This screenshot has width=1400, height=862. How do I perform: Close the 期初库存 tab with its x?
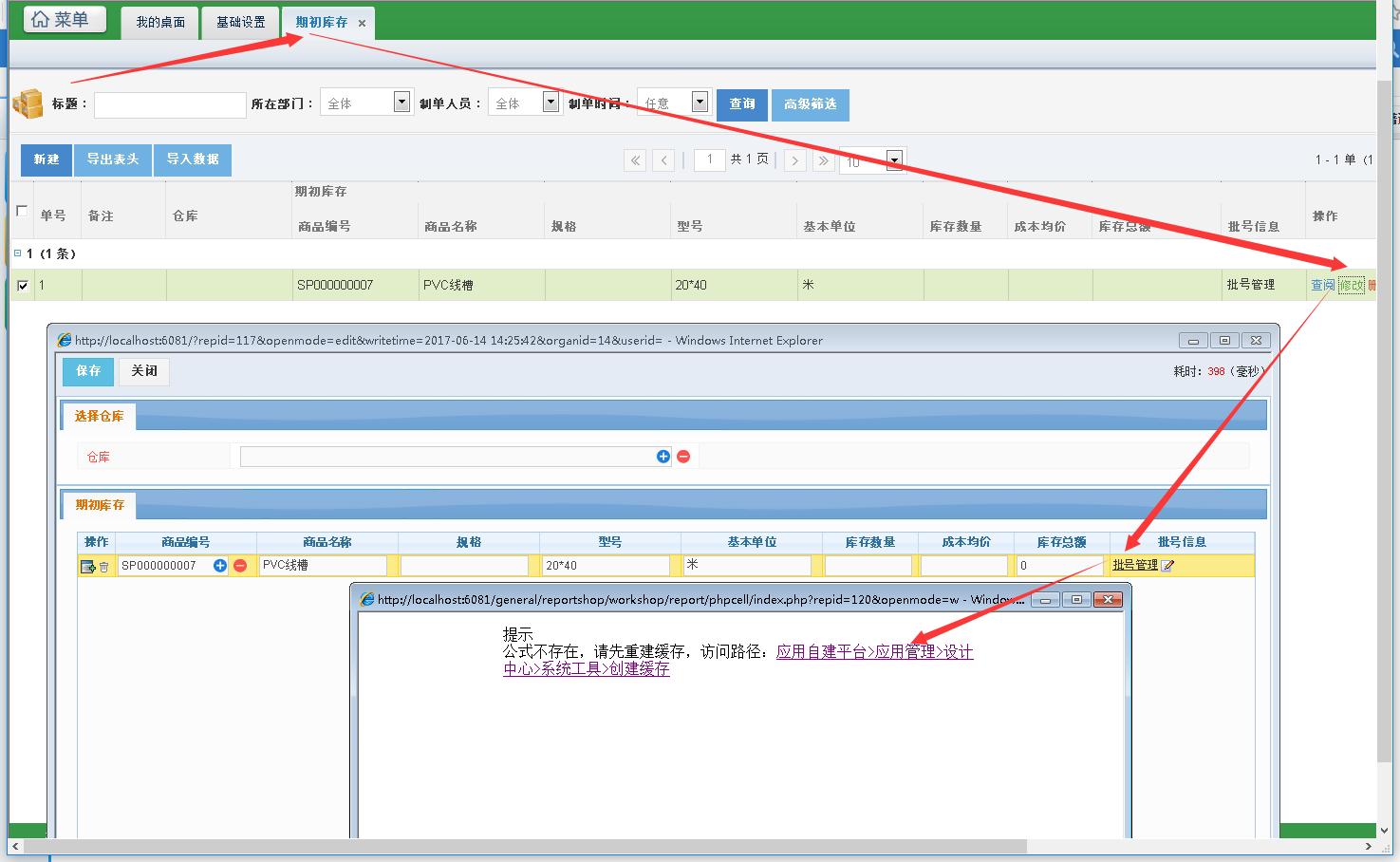click(x=362, y=23)
